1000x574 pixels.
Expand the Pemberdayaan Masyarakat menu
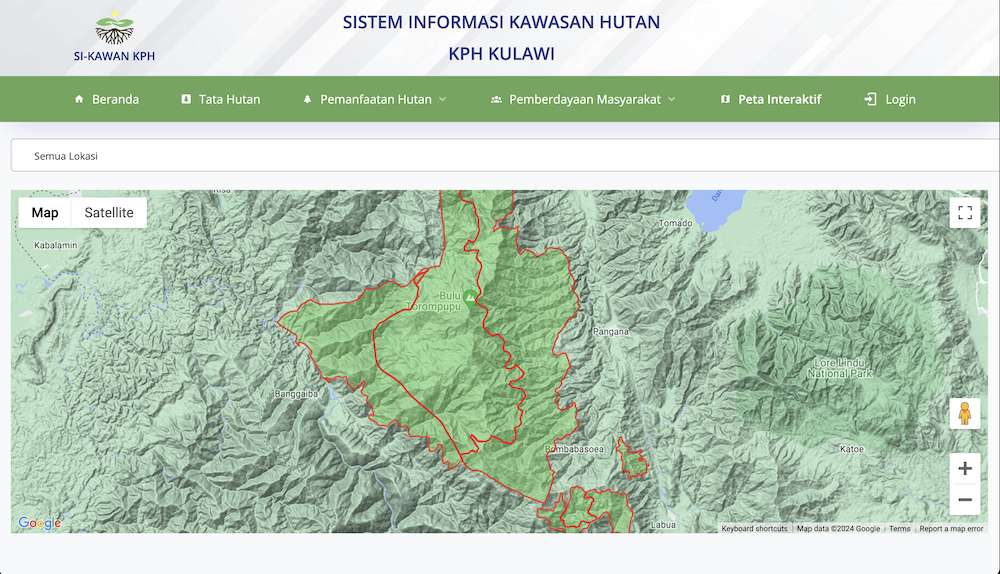coord(584,99)
